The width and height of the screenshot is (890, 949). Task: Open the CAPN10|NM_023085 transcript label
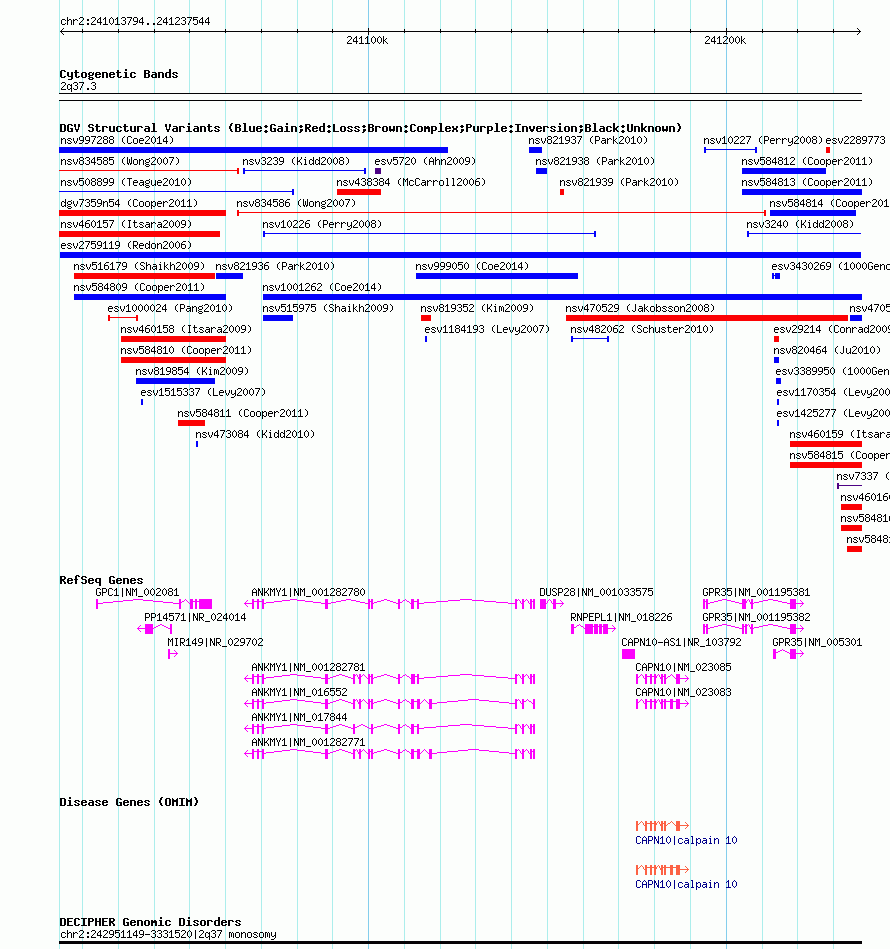point(682,668)
